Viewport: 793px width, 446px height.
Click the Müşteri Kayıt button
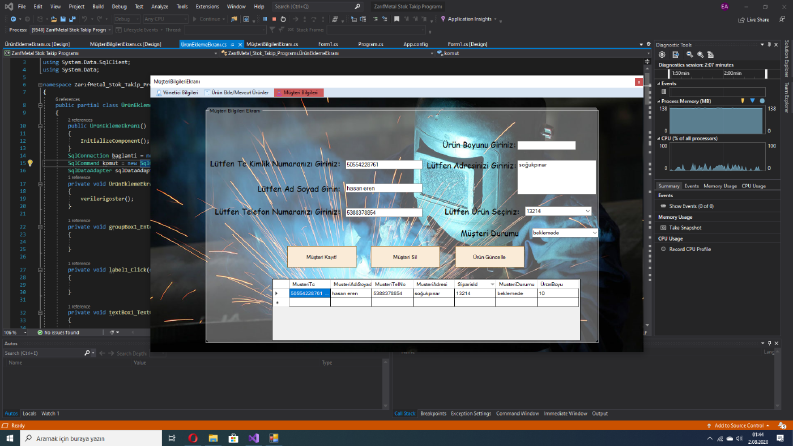[322, 257]
